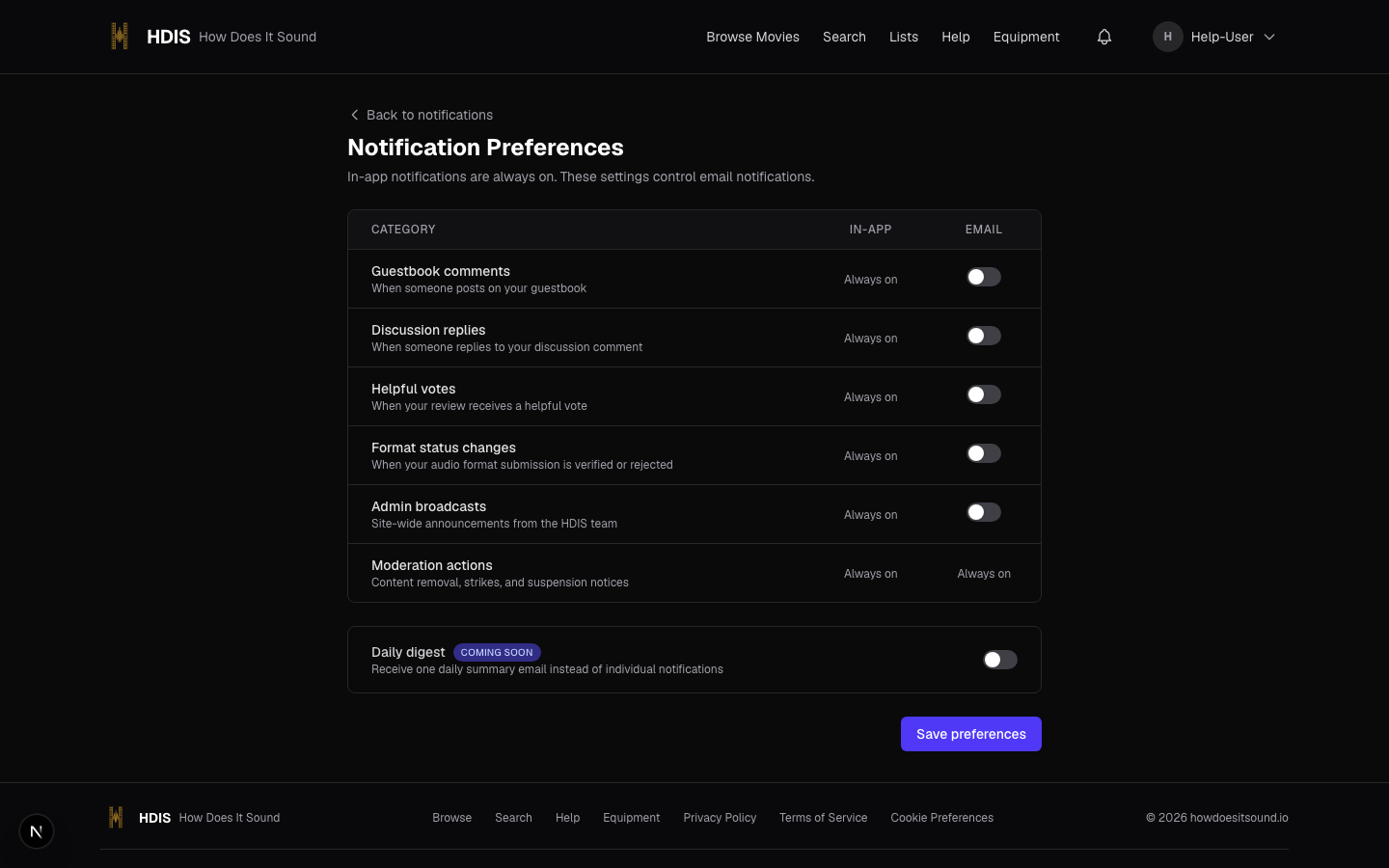The height and width of the screenshot is (868, 1389).
Task: Open the notifications bell icon
Action: [x=1104, y=37]
